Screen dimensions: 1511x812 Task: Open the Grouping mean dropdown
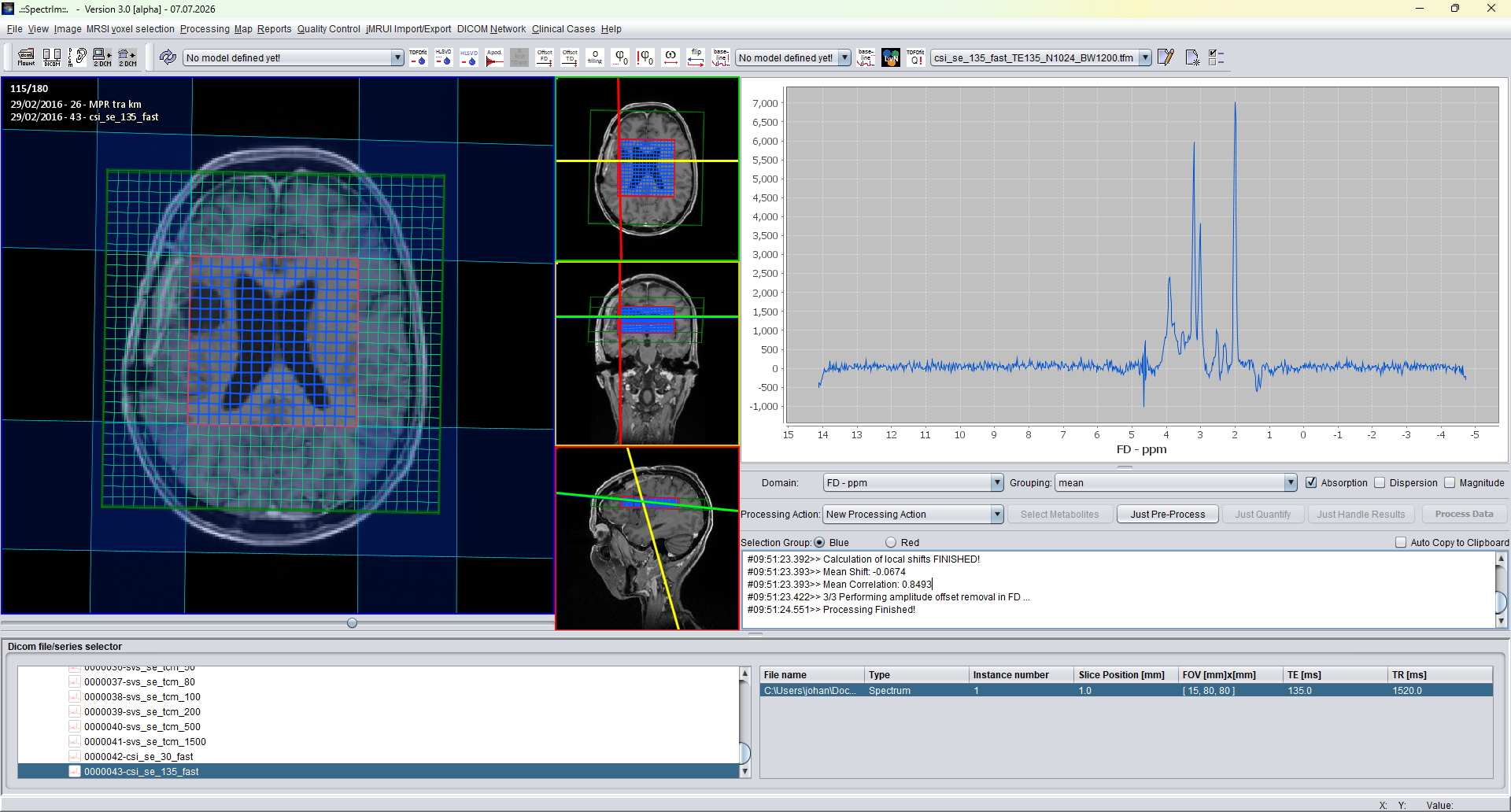[1176, 482]
